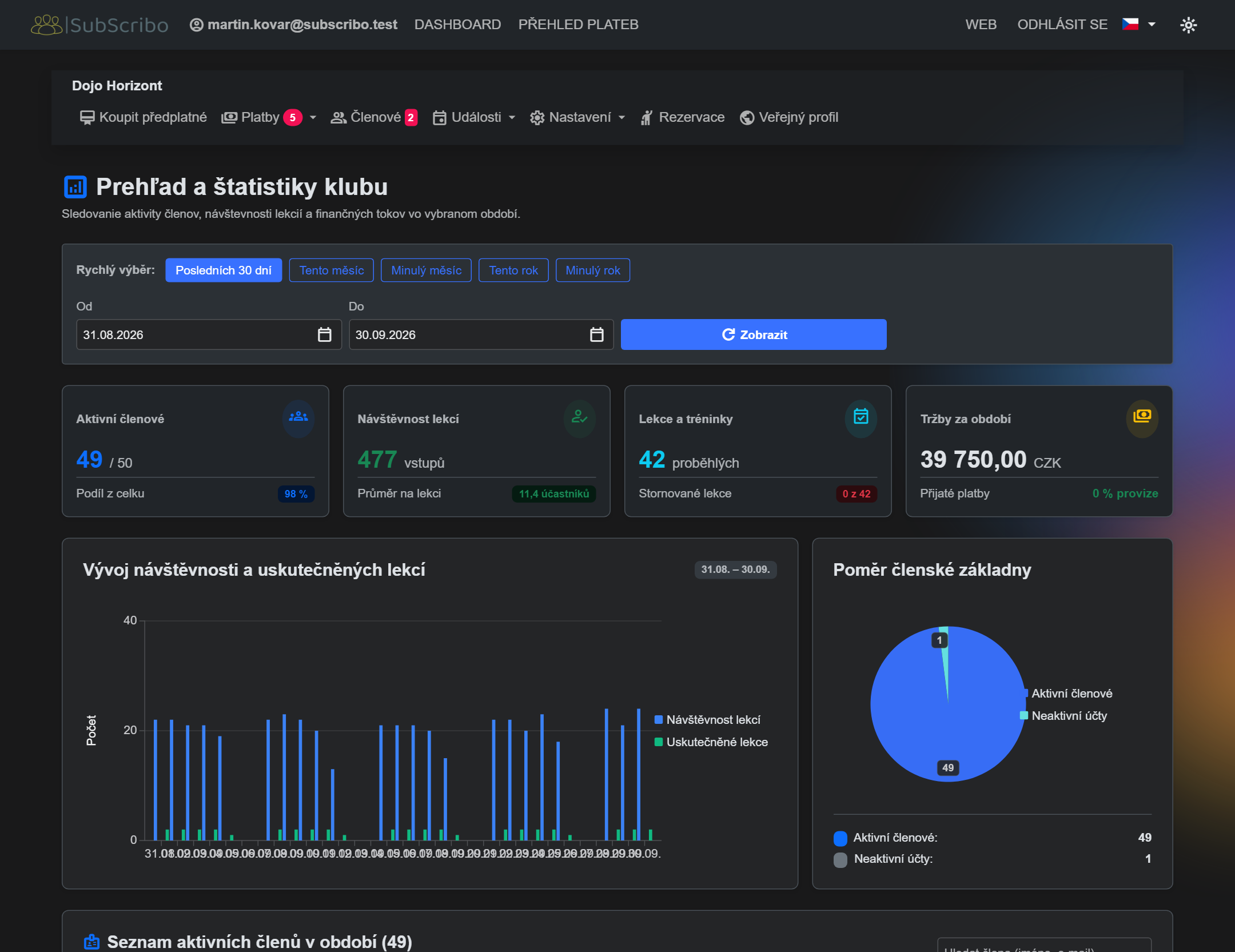Select the Minulý rok quick filter

[593, 270]
